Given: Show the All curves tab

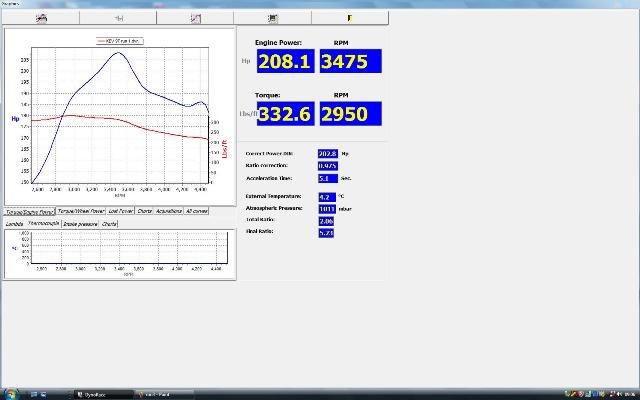Looking at the screenshot, I should pyautogui.click(x=196, y=211).
